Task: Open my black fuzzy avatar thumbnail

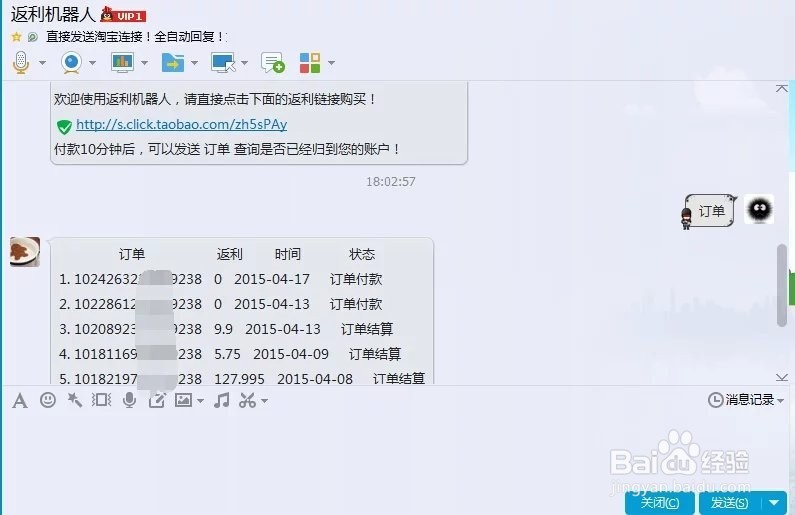Action: (759, 209)
